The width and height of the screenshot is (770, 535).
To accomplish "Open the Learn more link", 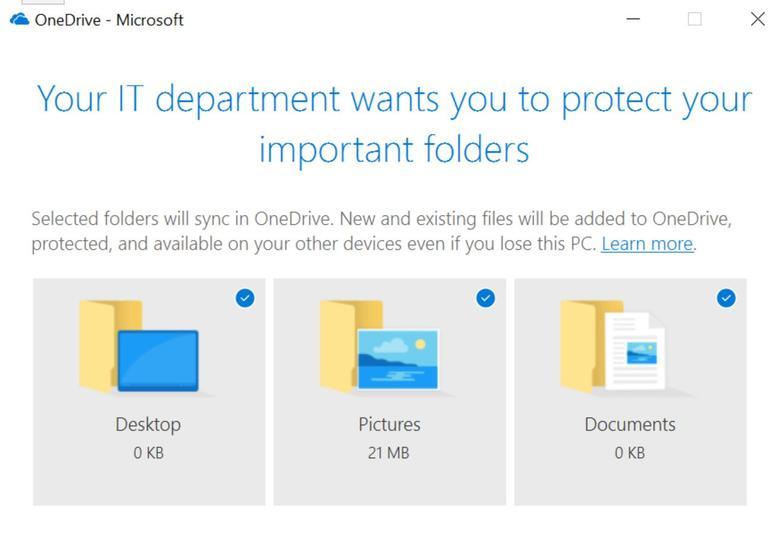I will coord(647,244).
